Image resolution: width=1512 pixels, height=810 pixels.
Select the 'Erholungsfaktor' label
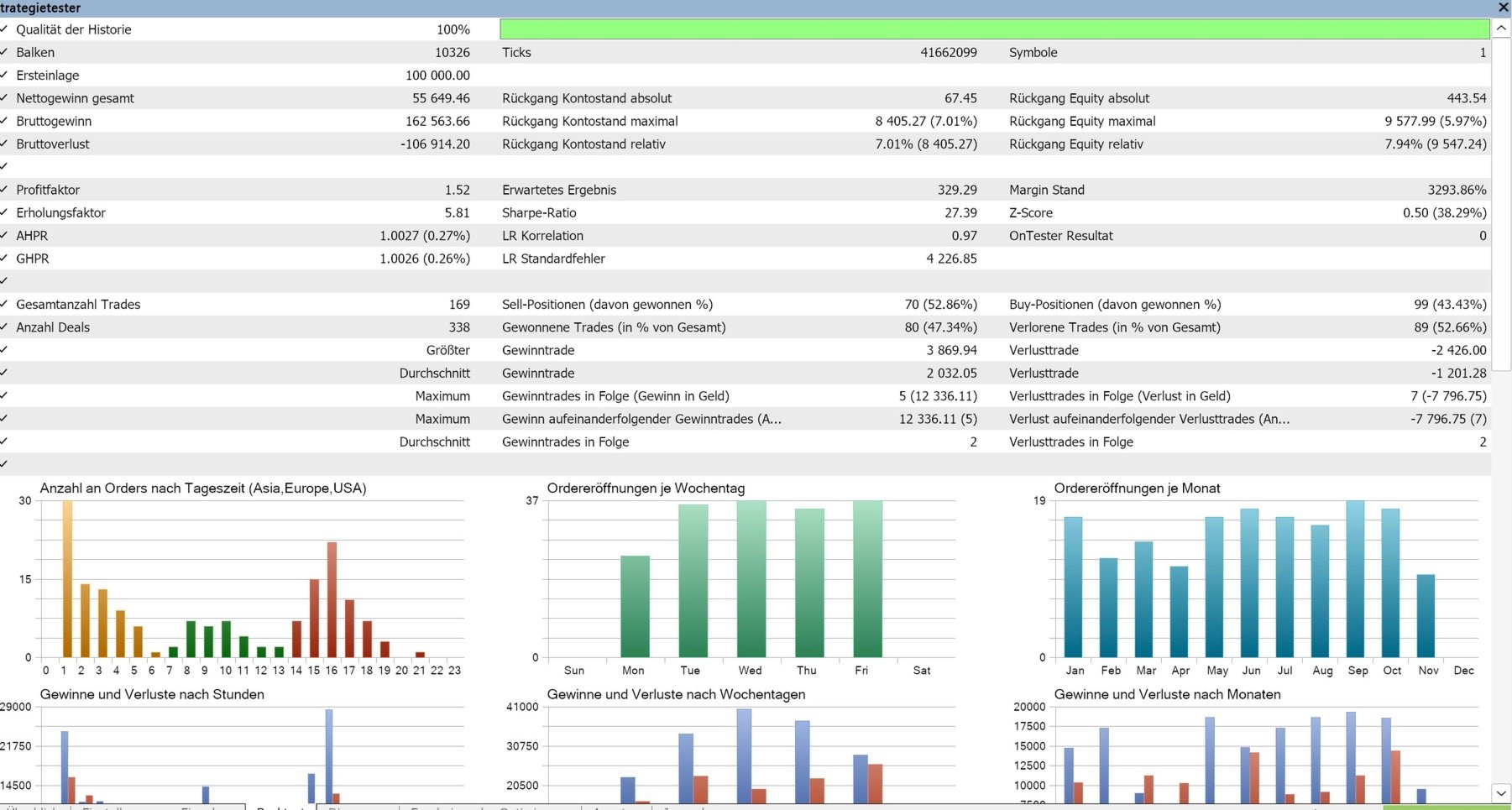[x=60, y=213]
